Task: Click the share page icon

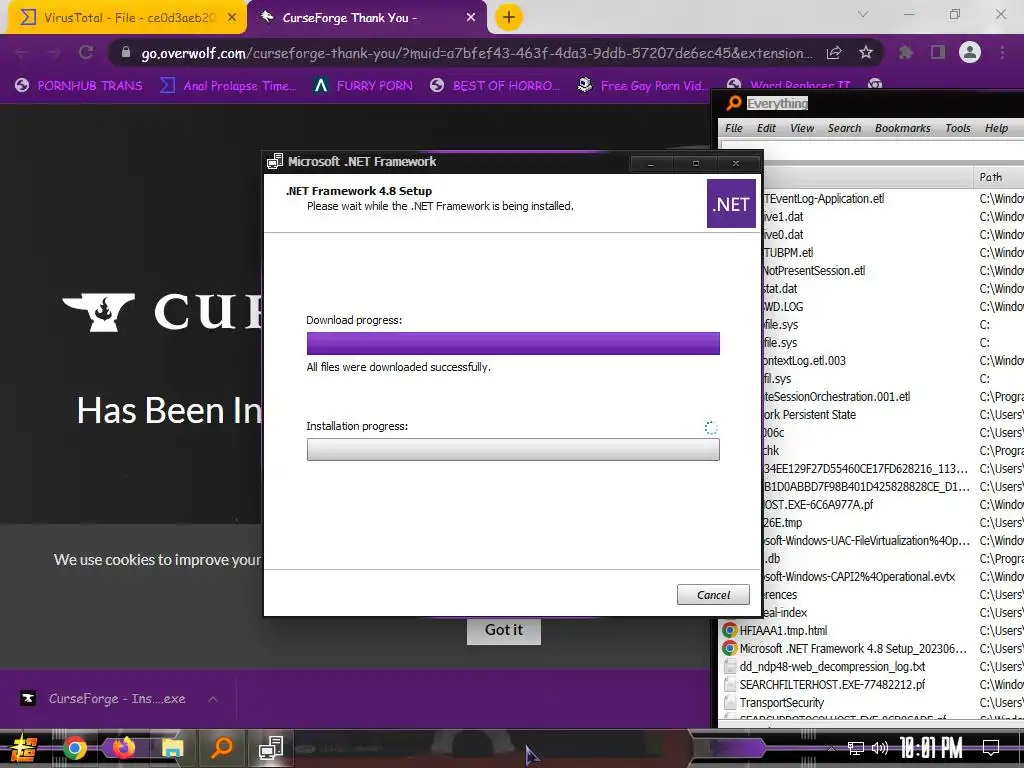Action: tap(834, 53)
